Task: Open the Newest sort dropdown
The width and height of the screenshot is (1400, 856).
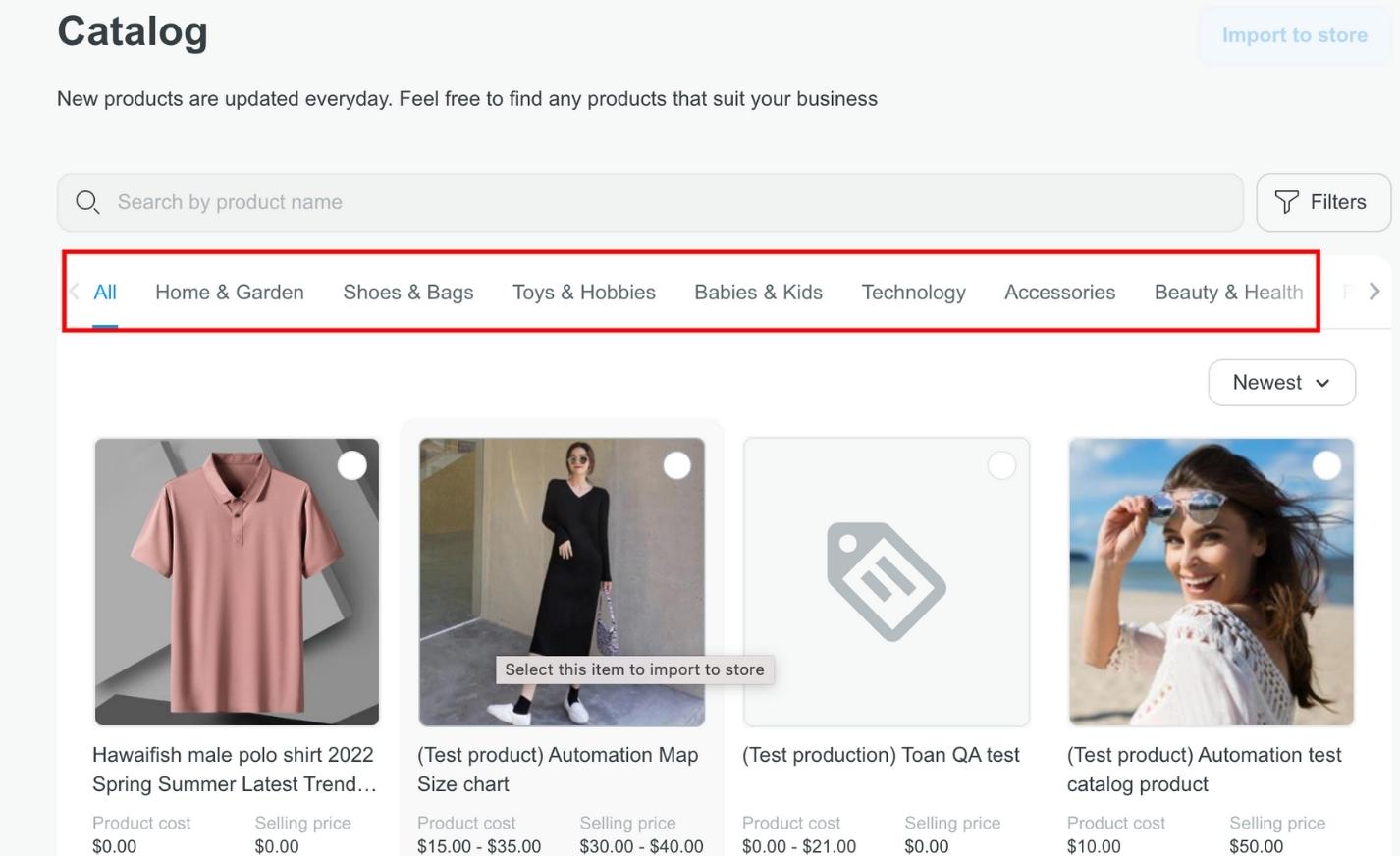Action: coord(1281,383)
